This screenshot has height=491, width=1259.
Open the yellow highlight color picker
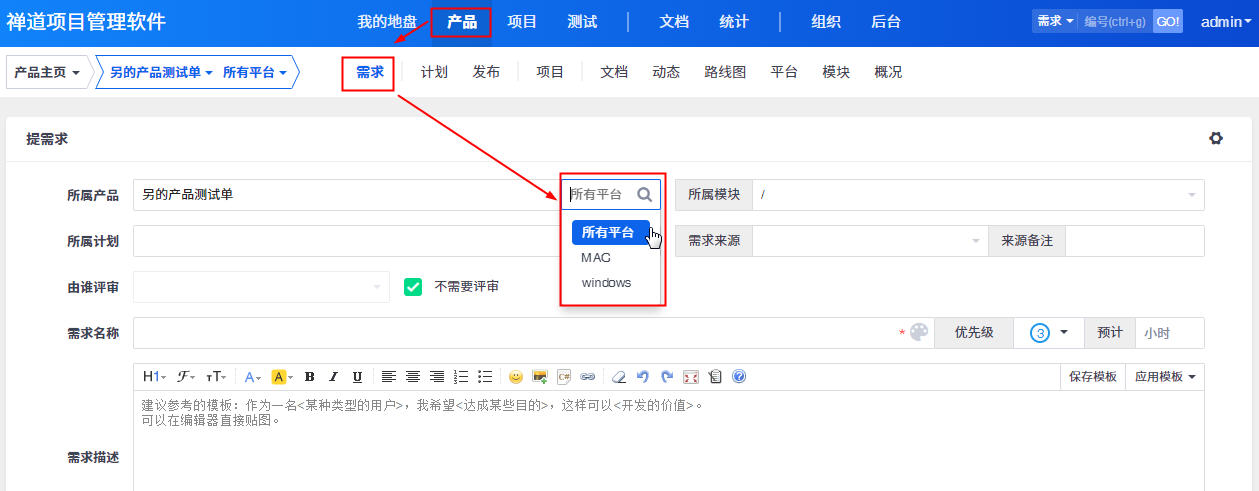pyautogui.click(x=282, y=377)
